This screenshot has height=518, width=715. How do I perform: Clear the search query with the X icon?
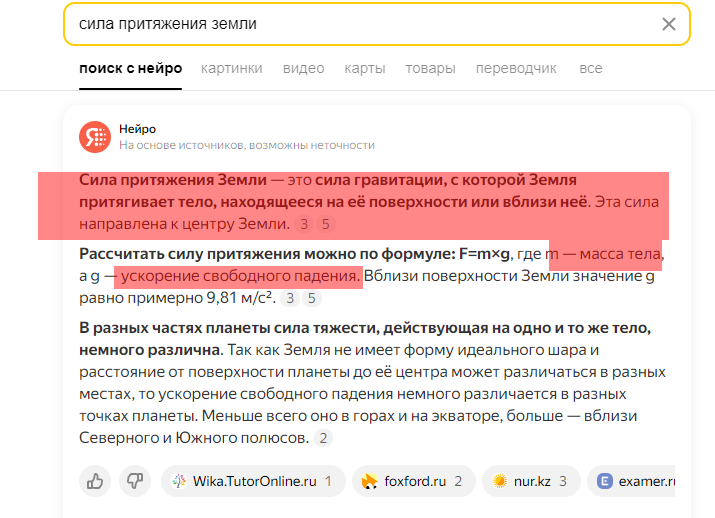click(x=668, y=24)
